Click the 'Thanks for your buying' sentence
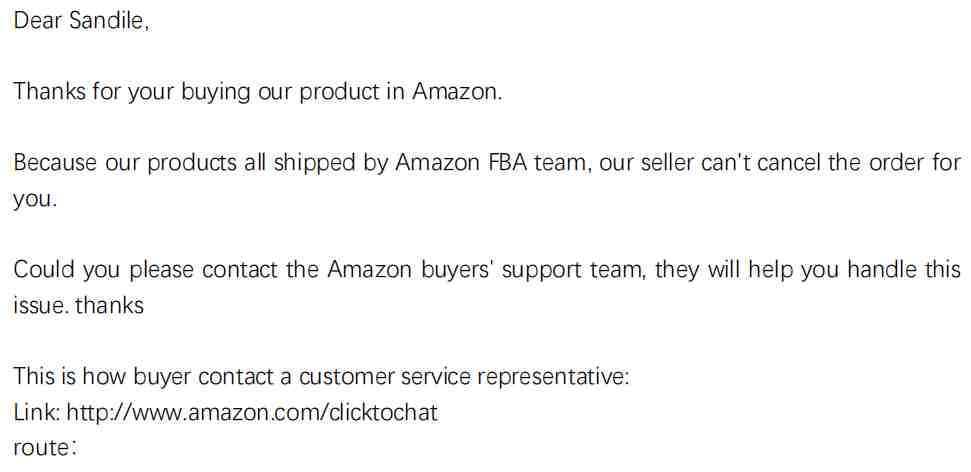 pos(258,92)
